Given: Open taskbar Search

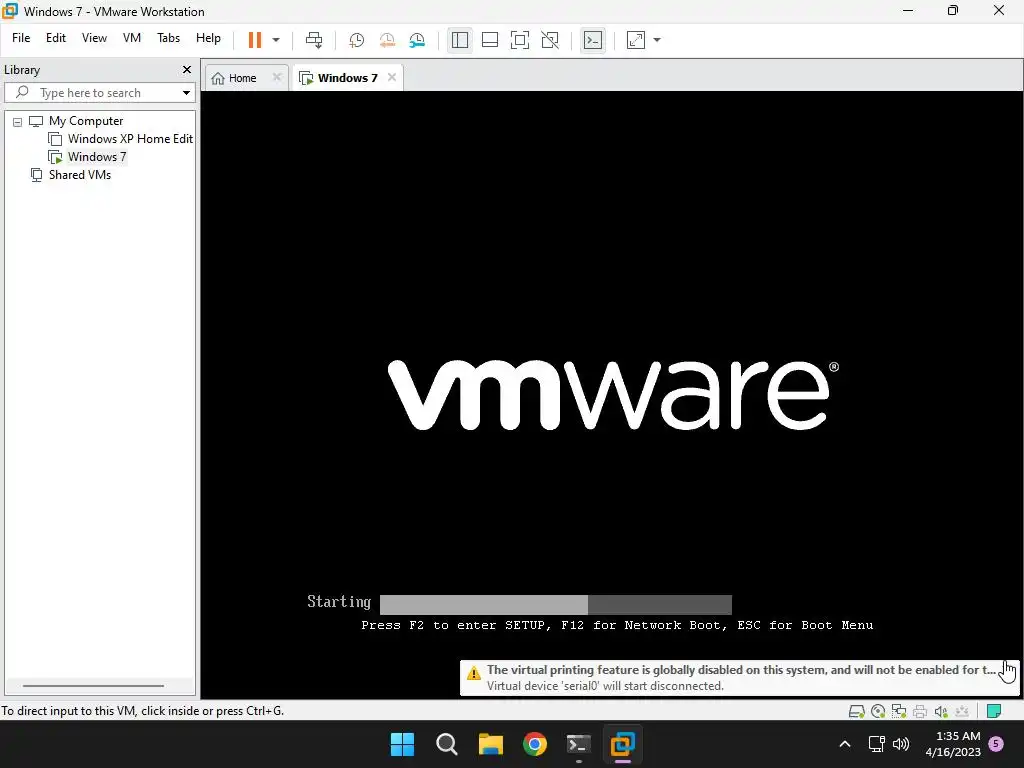Looking at the screenshot, I should coord(447,744).
